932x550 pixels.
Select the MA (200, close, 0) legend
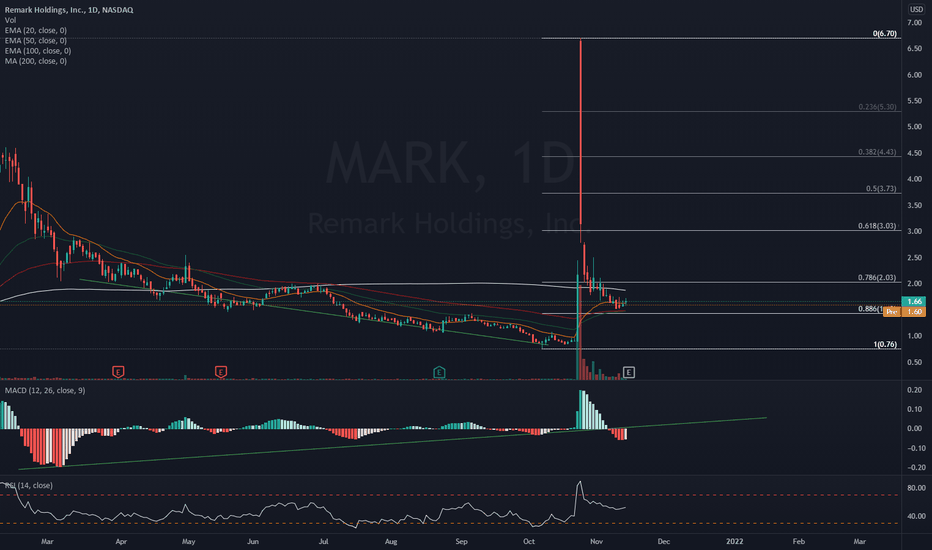(x=36, y=61)
